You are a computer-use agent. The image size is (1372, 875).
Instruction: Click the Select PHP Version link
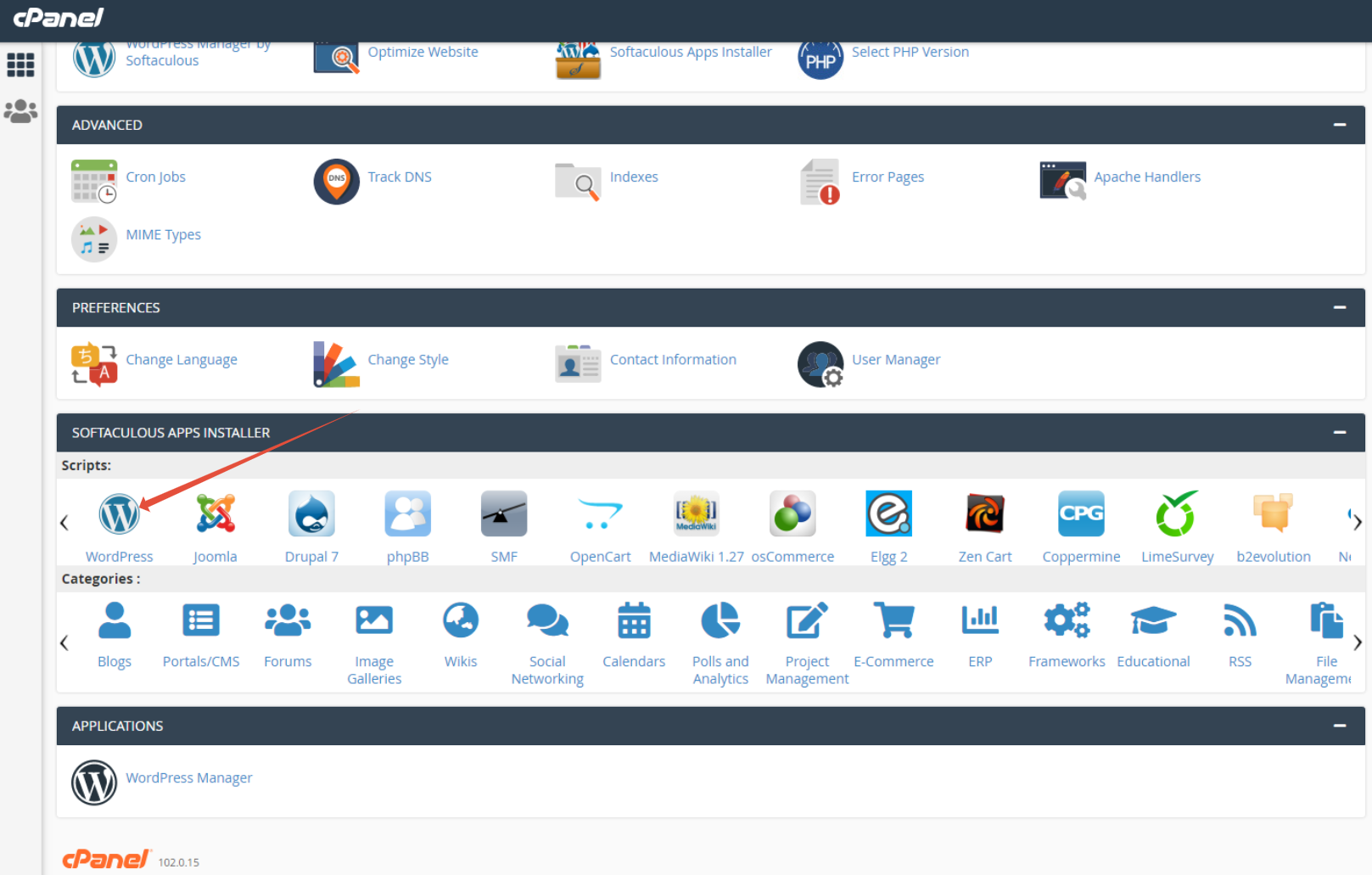pos(910,52)
